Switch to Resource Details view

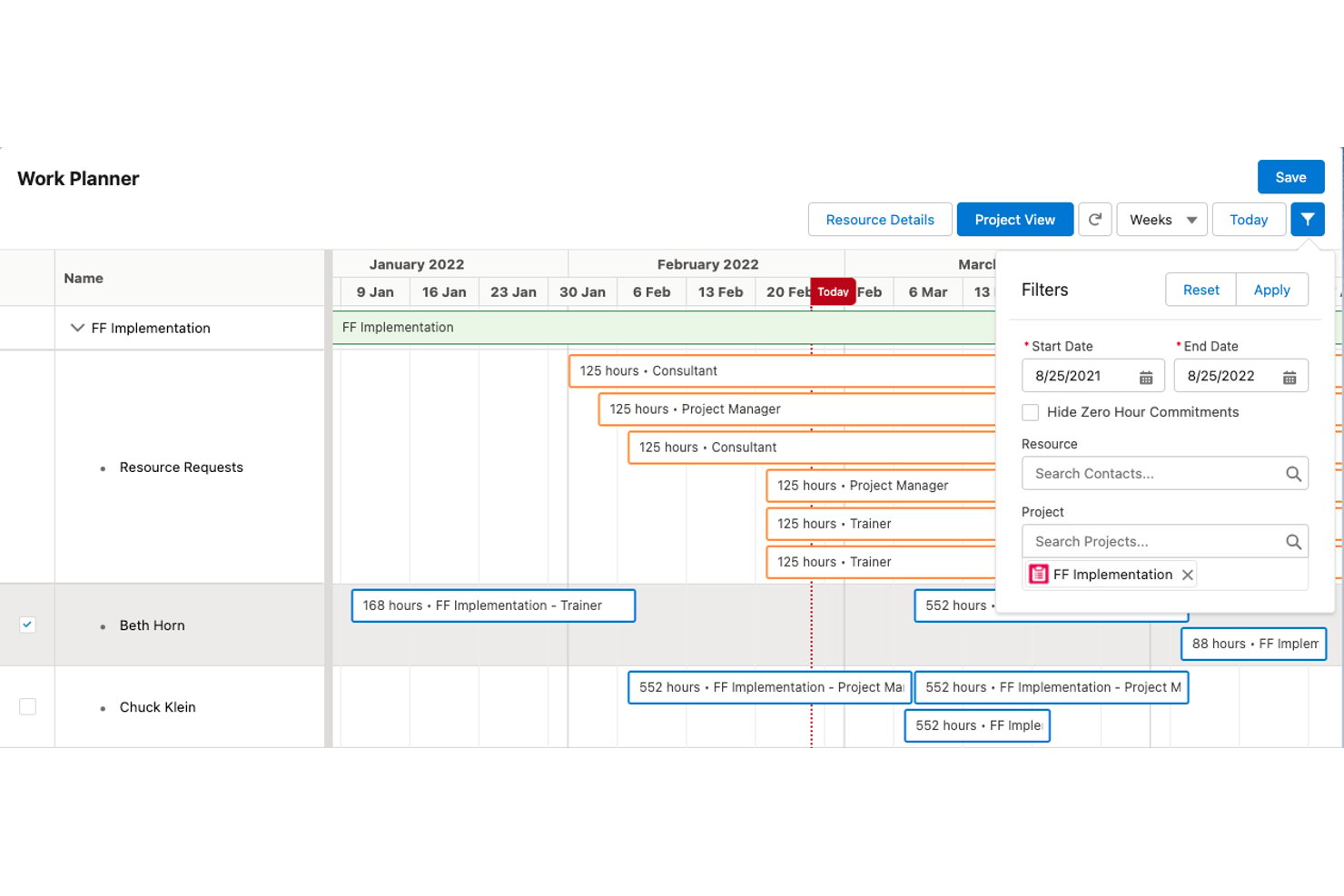[x=880, y=220]
